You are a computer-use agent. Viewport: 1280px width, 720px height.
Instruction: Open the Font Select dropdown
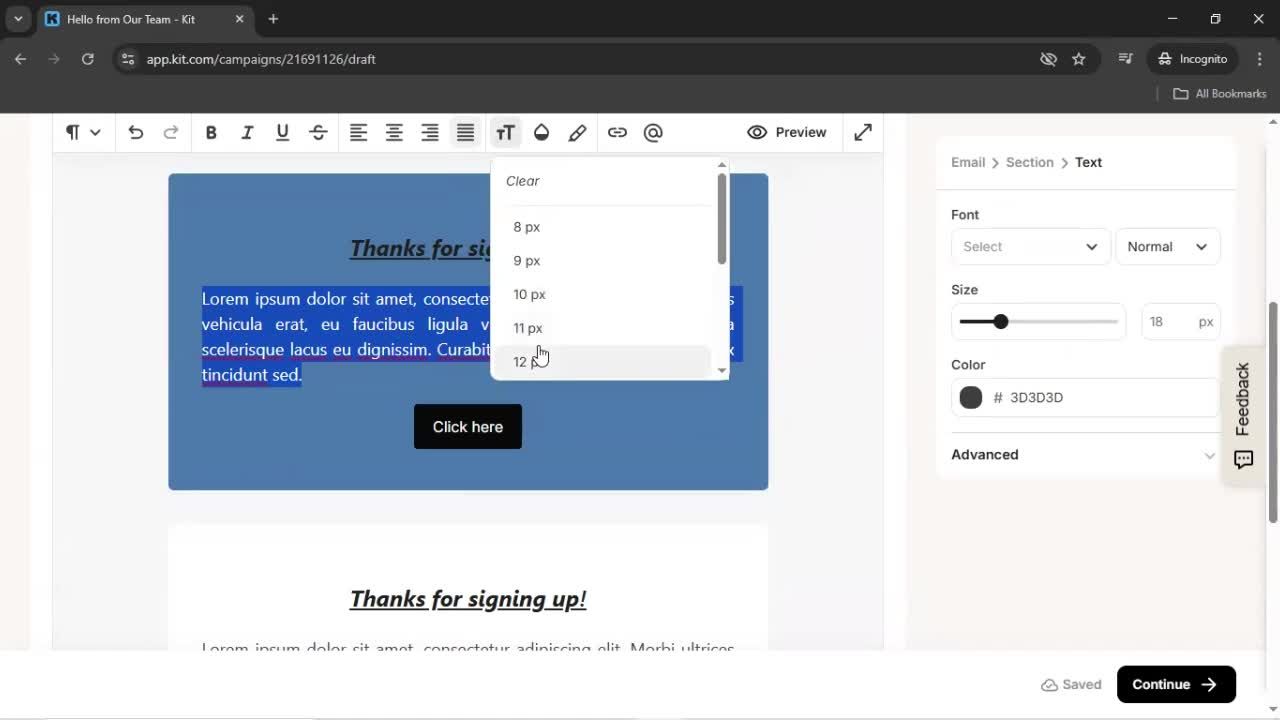point(1030,246)
